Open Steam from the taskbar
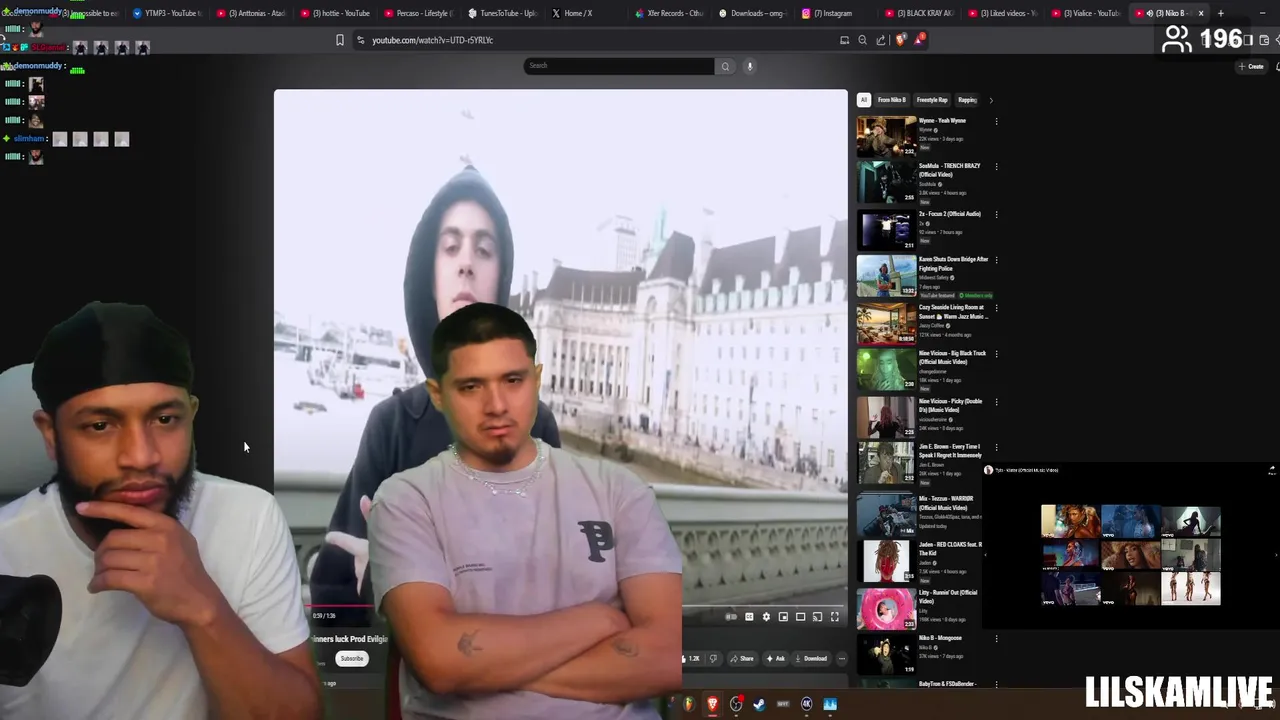 (x=759, y=704)
